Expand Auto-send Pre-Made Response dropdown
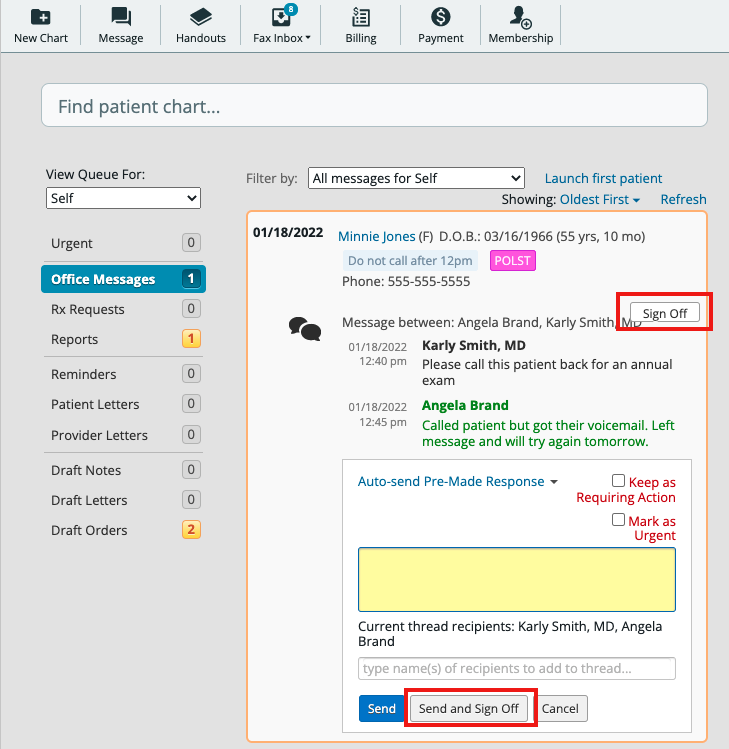The width and height of the screenshot is (729, 749). click(458, 482)
